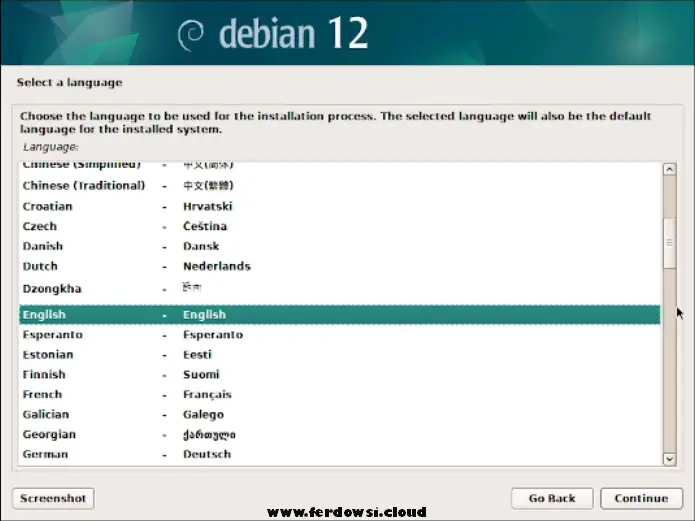This screenshot has height=521, width=695.
Task: Click the Go Back button
Action: point(551,498)
